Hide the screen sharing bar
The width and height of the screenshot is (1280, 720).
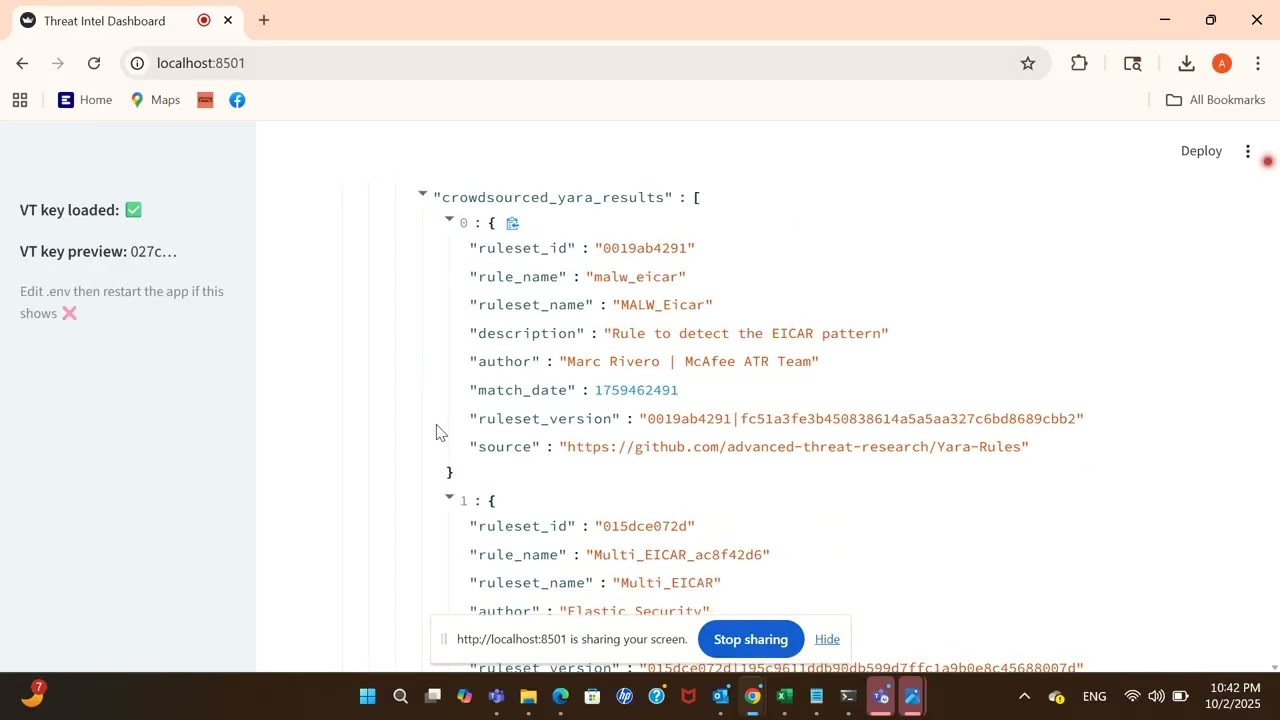[827, 639]
